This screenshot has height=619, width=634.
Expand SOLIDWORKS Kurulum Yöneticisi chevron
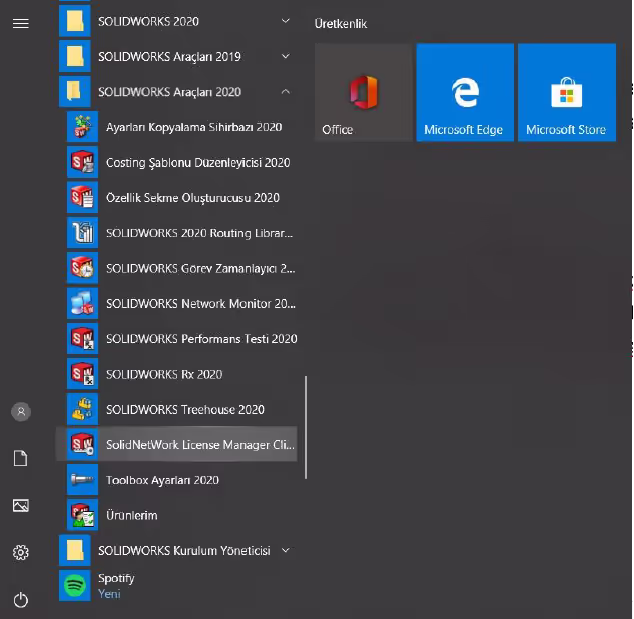285,550
